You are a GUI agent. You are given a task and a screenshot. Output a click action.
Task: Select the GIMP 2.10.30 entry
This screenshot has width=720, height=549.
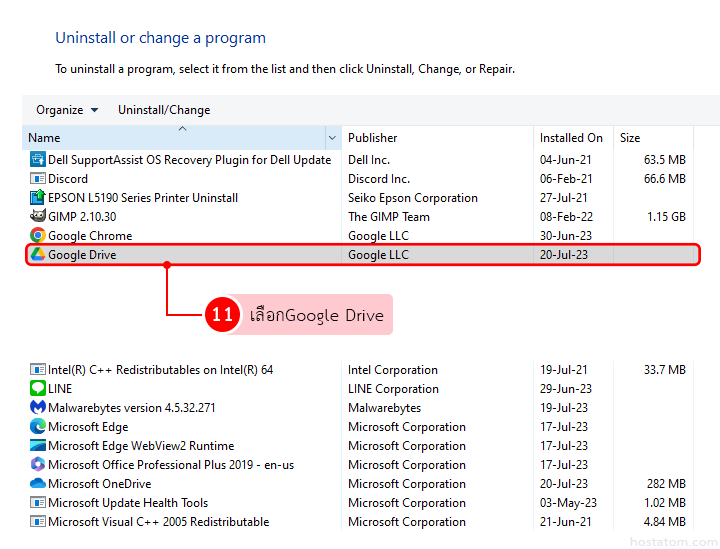[82, 217]
